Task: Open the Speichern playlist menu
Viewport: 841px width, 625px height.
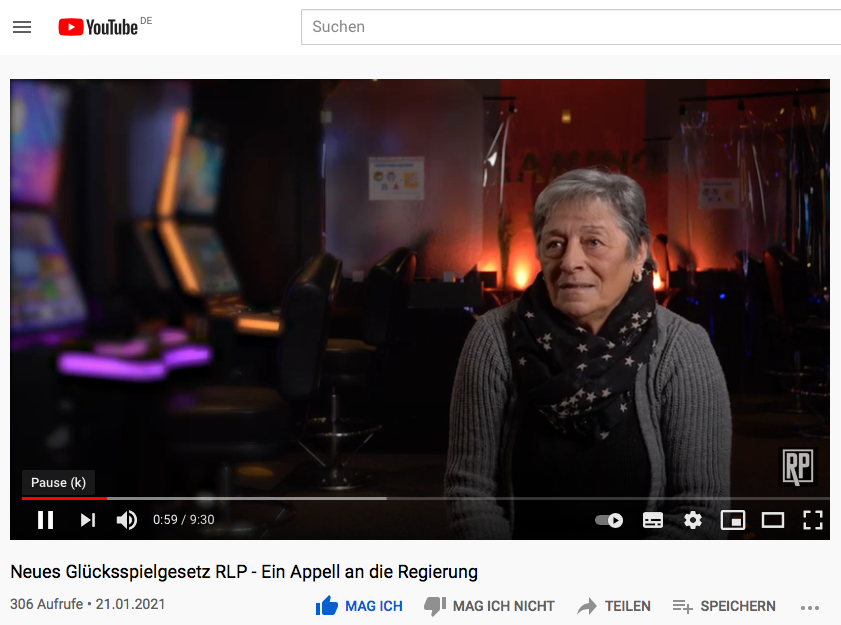Action: coord(724,606)
